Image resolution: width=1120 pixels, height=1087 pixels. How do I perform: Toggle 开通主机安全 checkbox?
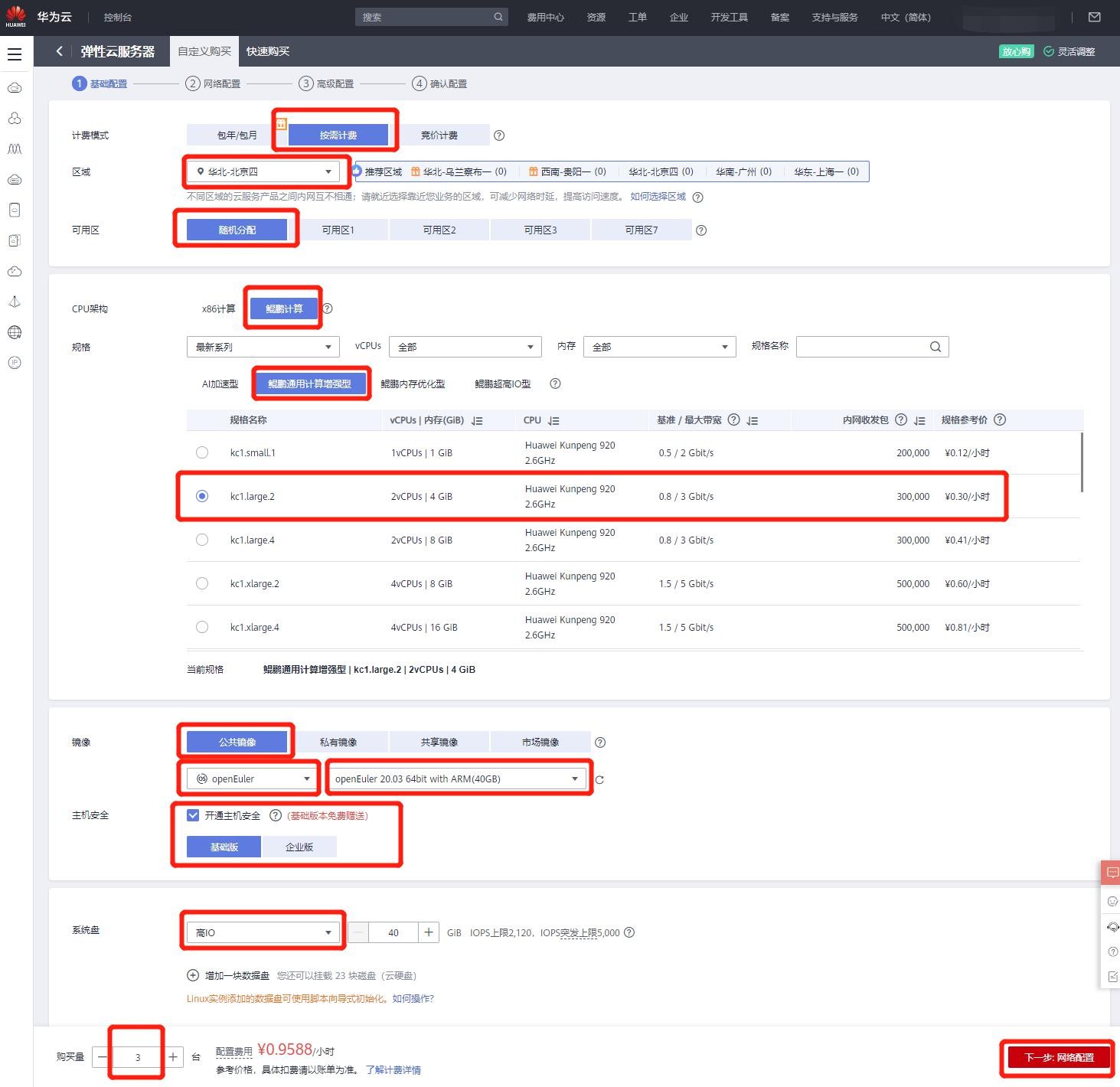(x=193, y=815)
